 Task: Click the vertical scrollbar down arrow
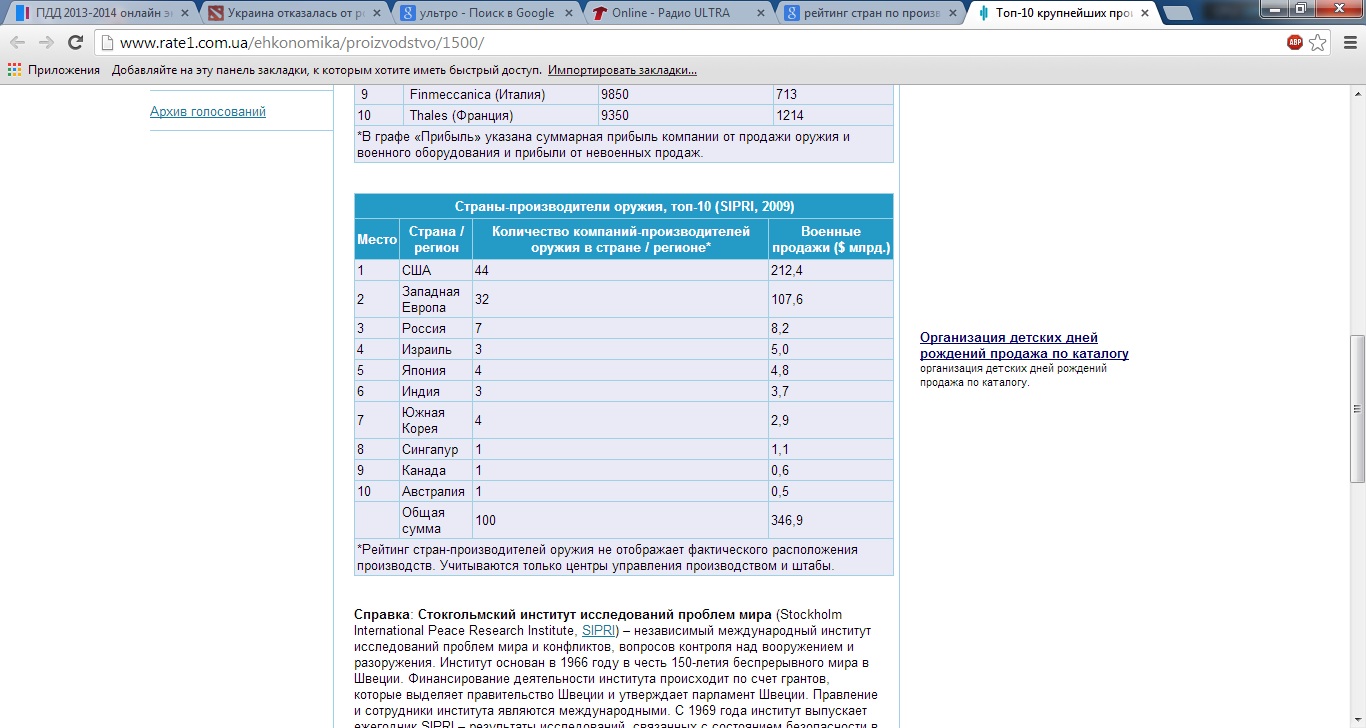(1357, 719)
